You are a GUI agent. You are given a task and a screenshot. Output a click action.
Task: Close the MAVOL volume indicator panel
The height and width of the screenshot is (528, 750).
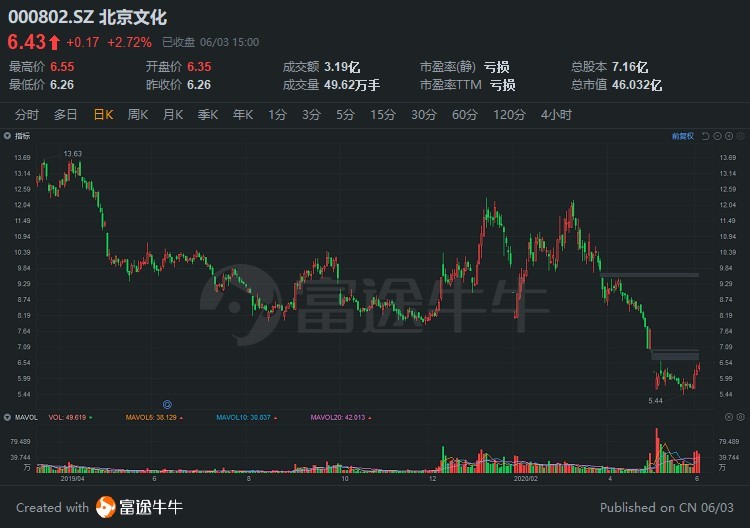(728, 417)
